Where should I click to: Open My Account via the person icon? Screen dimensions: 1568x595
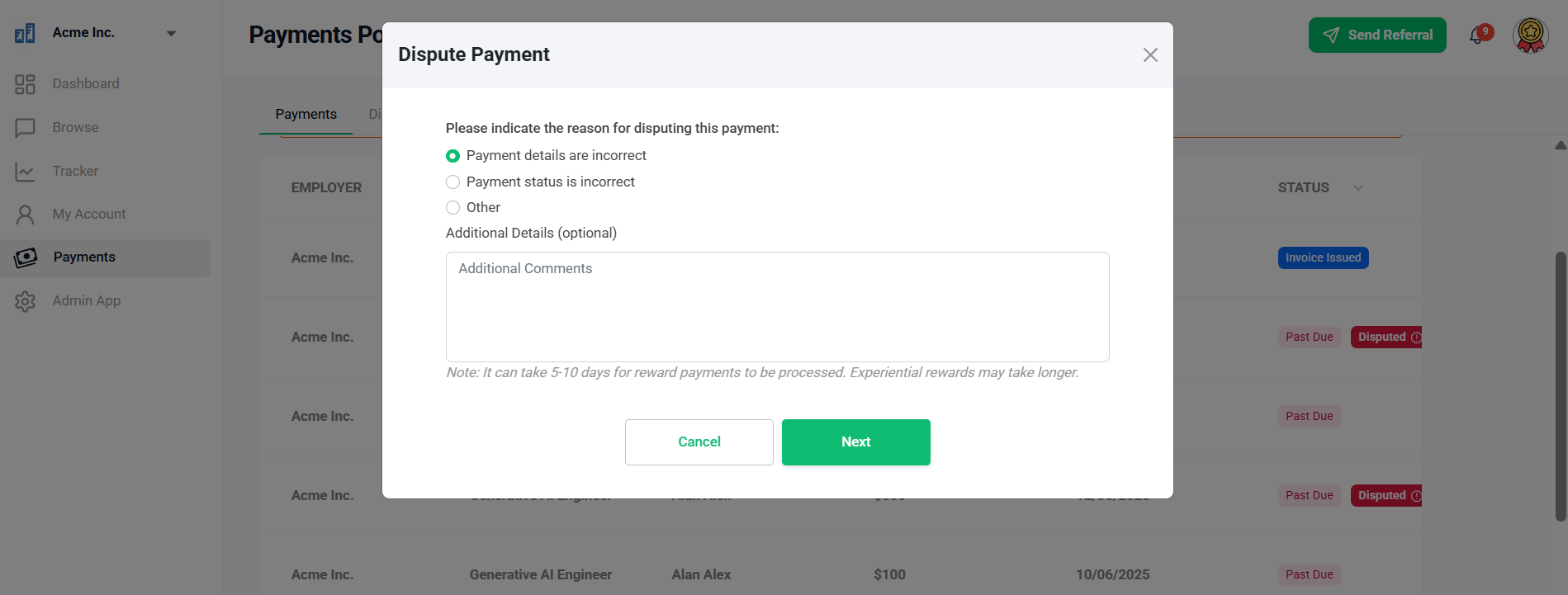25,215
